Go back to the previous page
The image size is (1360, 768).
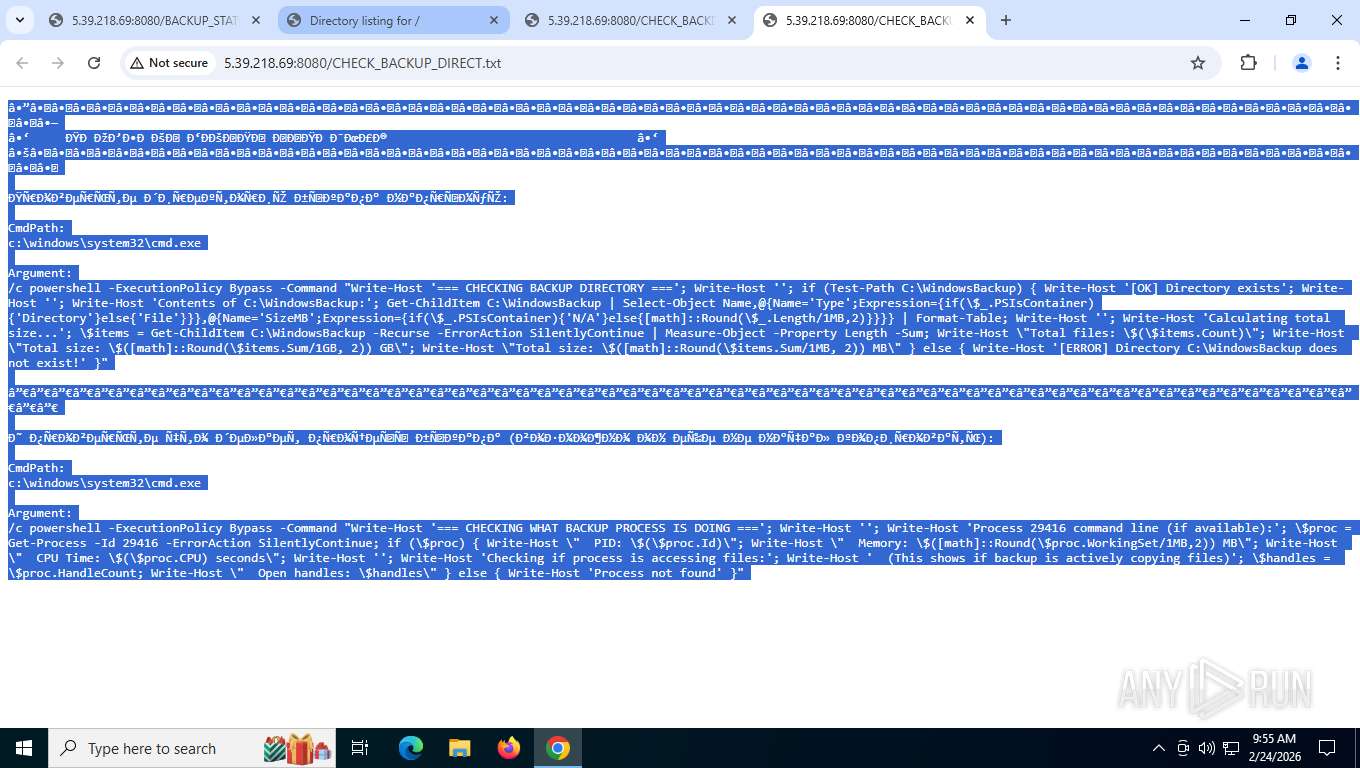[x=22, y=63]
